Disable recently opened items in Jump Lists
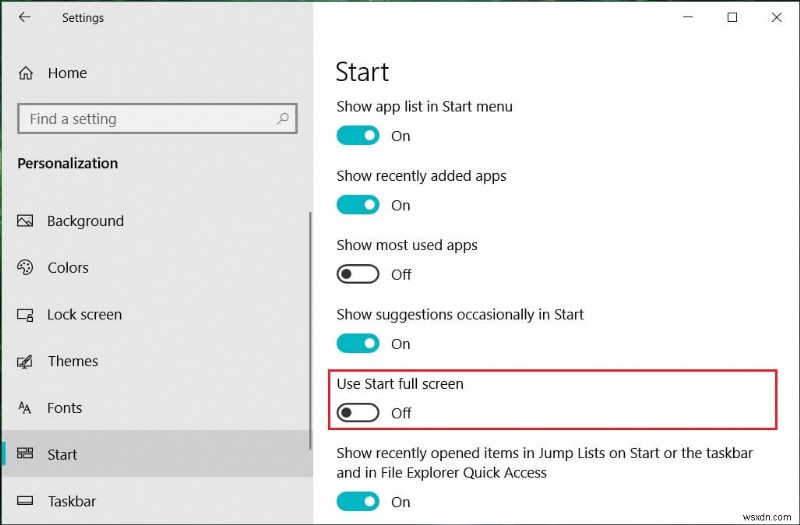This screenshot has width=800, height=525. (358, 502)
